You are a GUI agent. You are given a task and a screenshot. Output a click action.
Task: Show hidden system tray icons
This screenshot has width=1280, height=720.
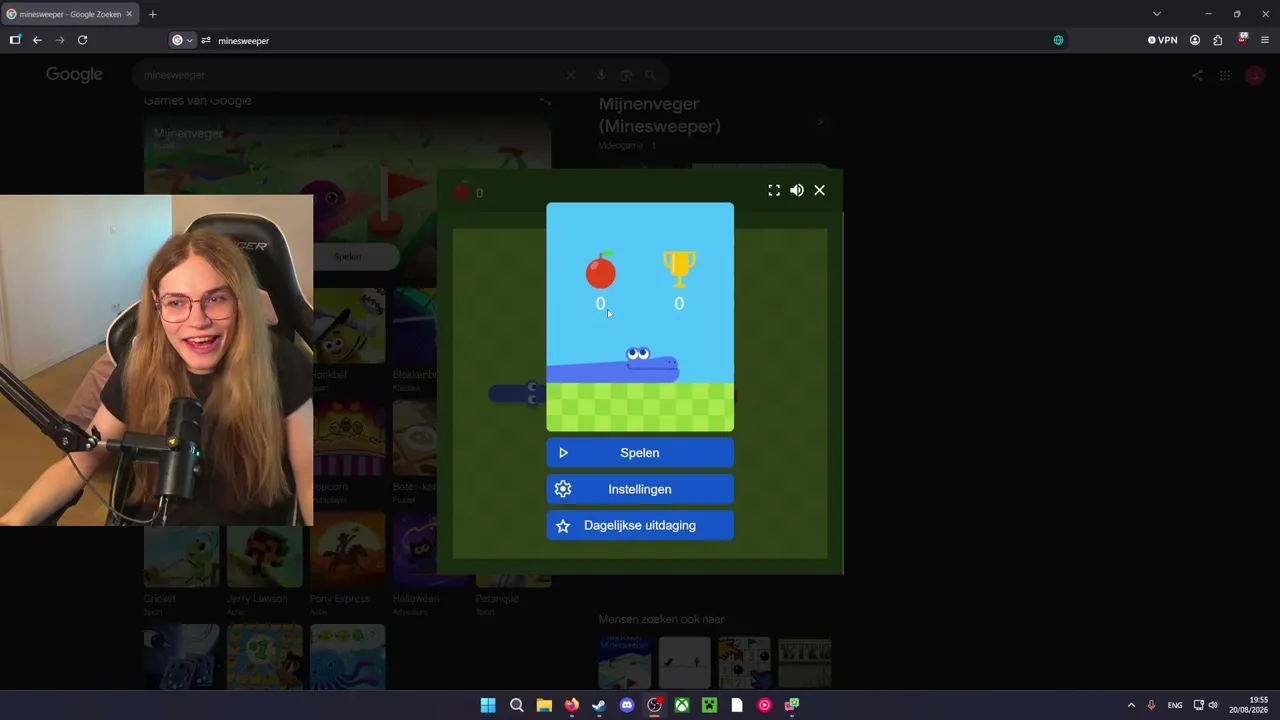pos(1131,705)
